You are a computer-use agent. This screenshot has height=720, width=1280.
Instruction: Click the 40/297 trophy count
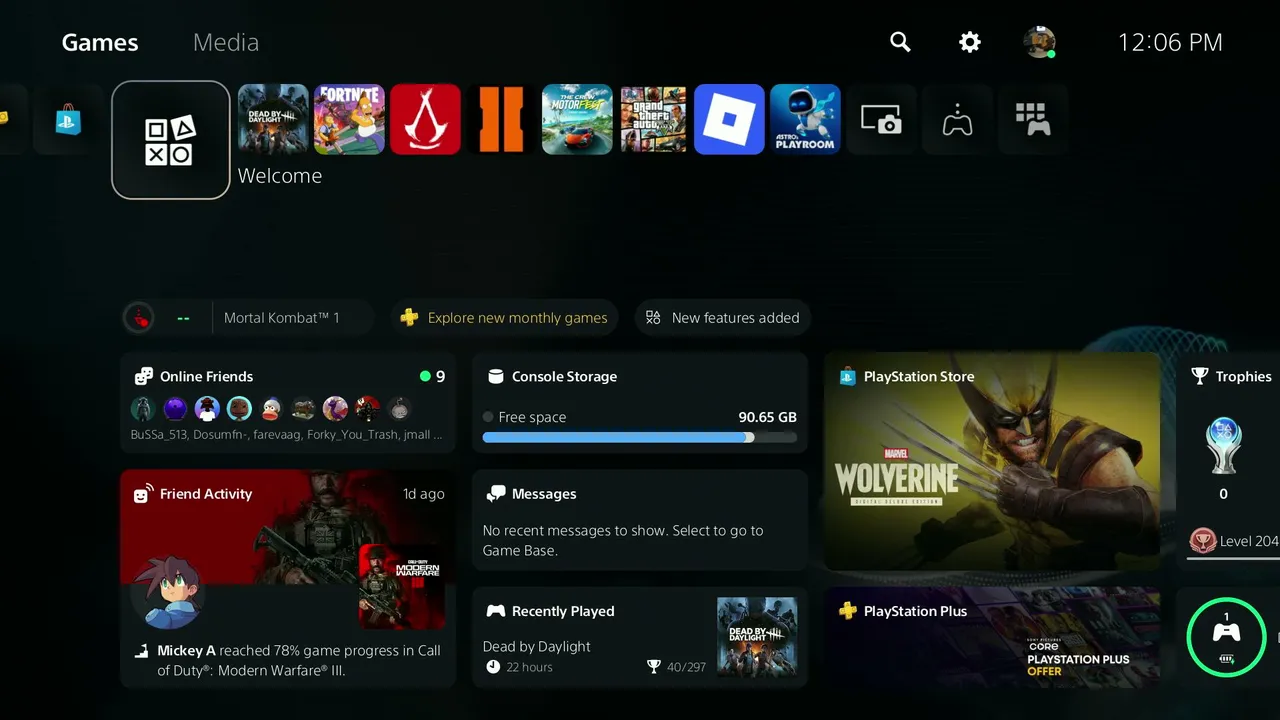point(685,667)
